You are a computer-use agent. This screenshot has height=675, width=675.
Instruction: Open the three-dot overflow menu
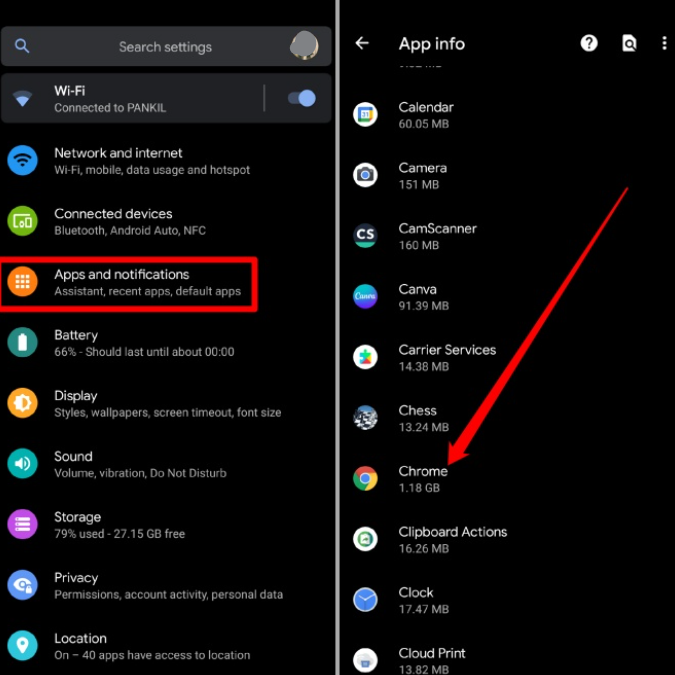tap(664, 43)
